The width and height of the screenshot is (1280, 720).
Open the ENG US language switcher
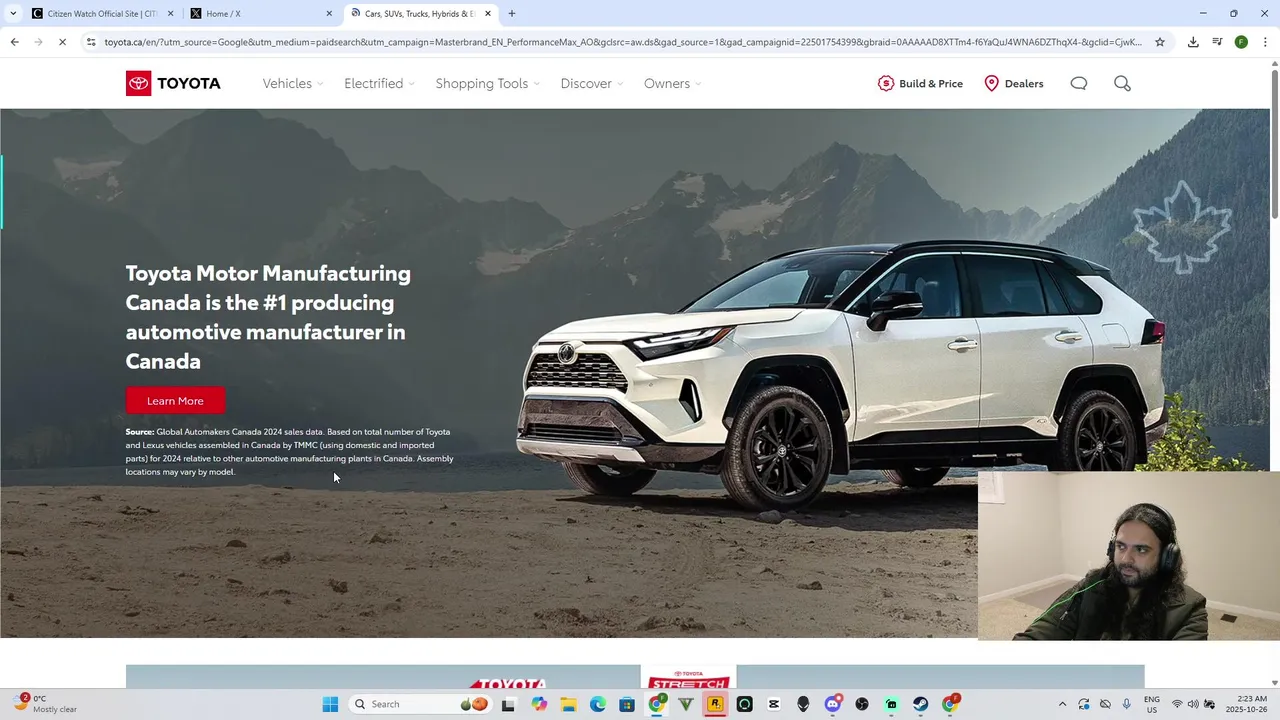(x=1151, y=704)
